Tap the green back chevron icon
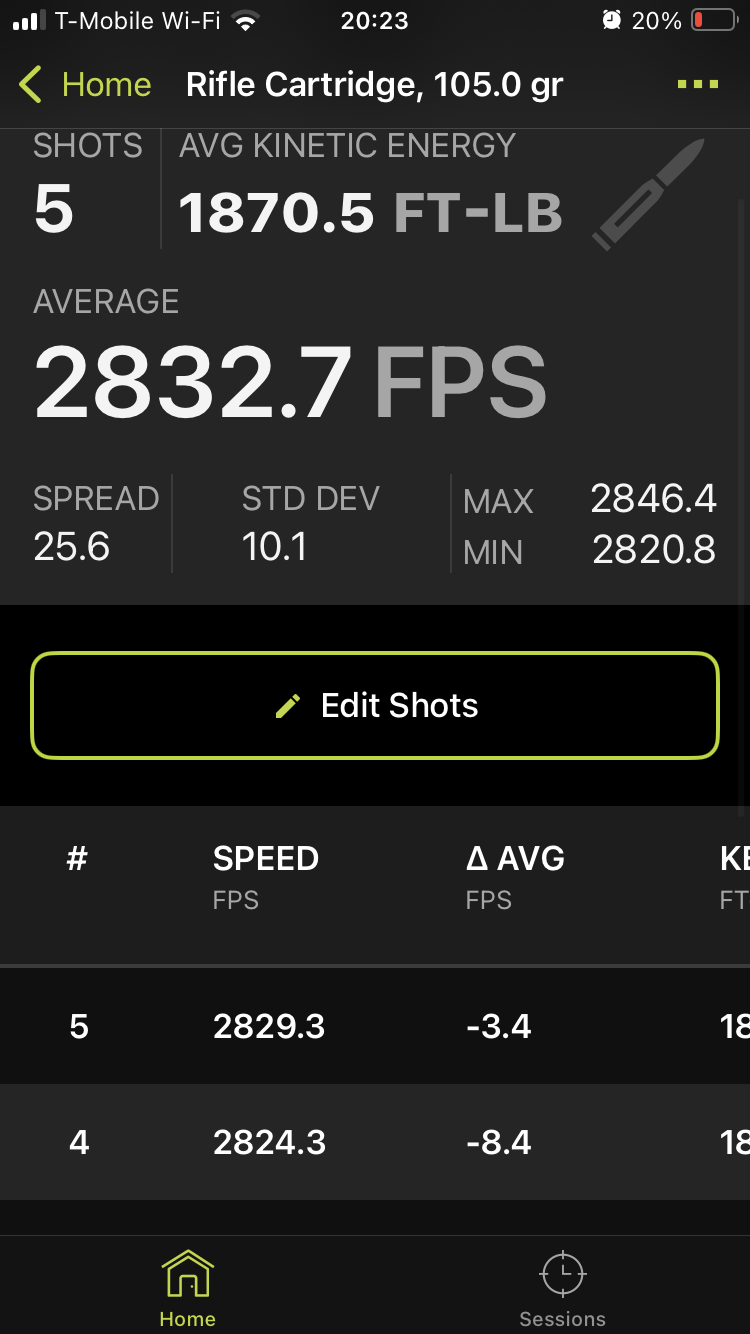This screenshot has width=750, height=1334. point(31,85)
